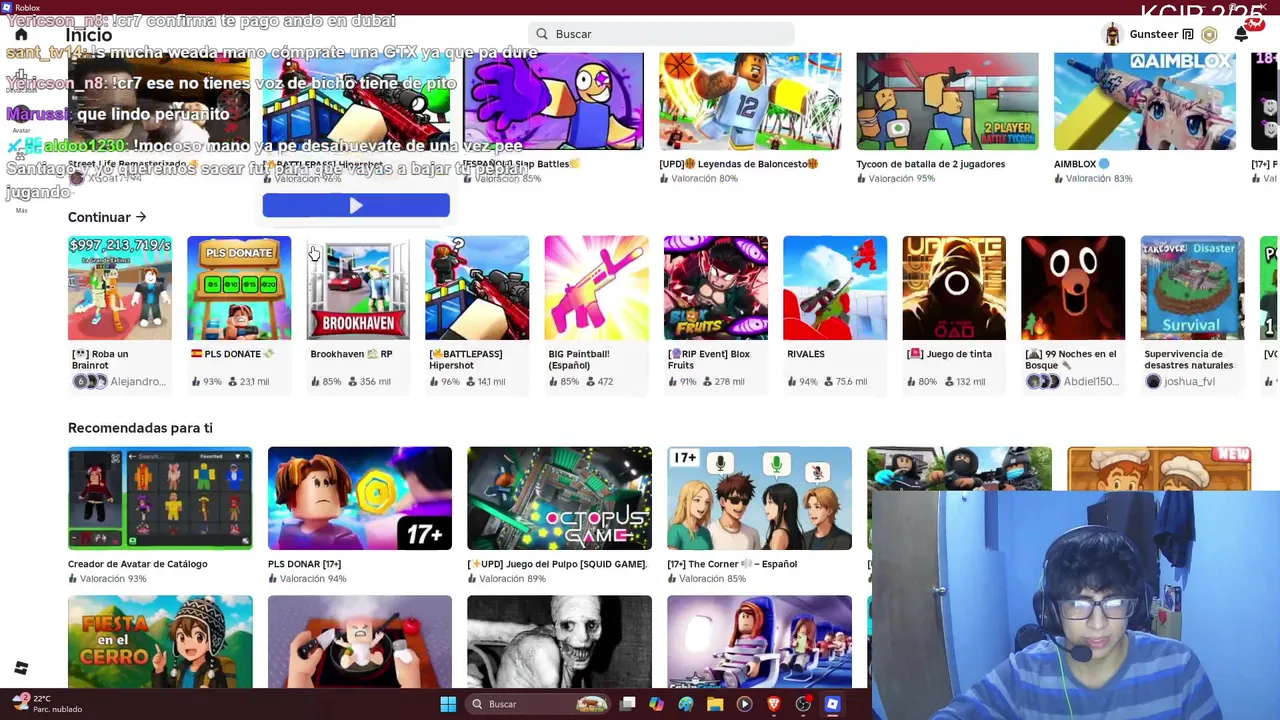Screen dimensions: 1280x720
Task: Click 'Valoración 89%' under Juego del Pulpo
Action: click(512, 579)
